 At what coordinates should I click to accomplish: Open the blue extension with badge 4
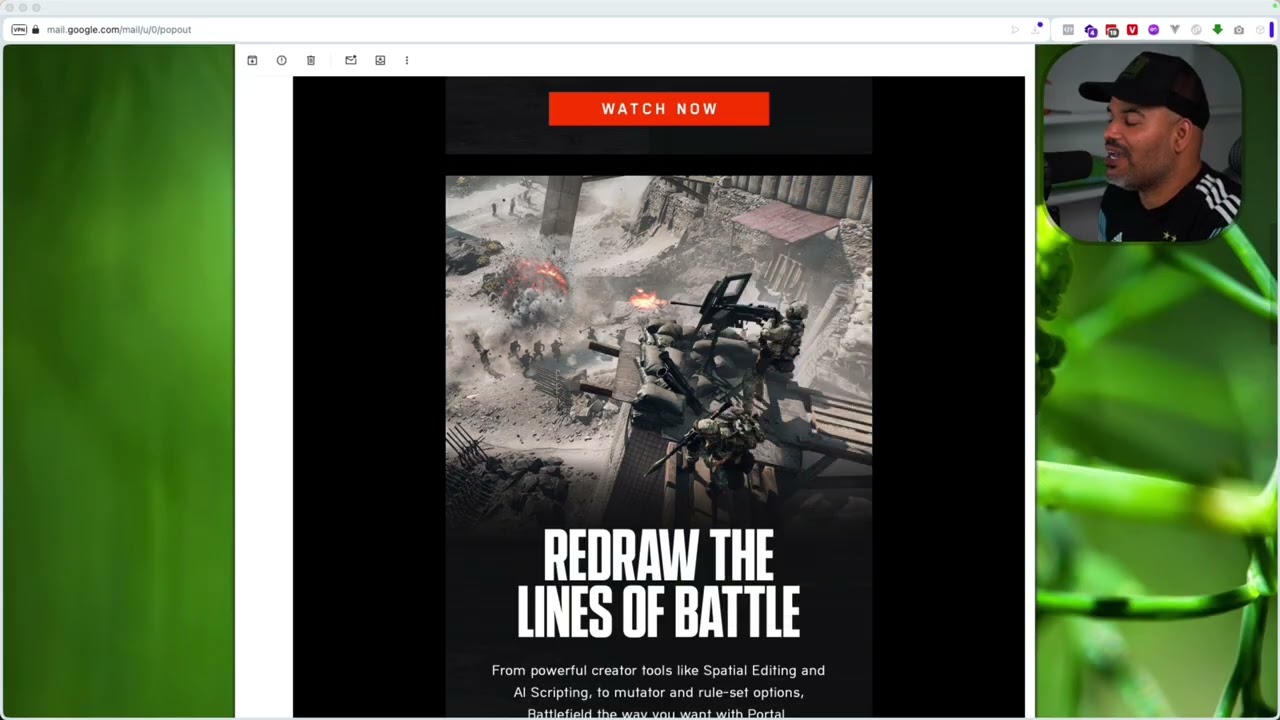point(1091,30)
